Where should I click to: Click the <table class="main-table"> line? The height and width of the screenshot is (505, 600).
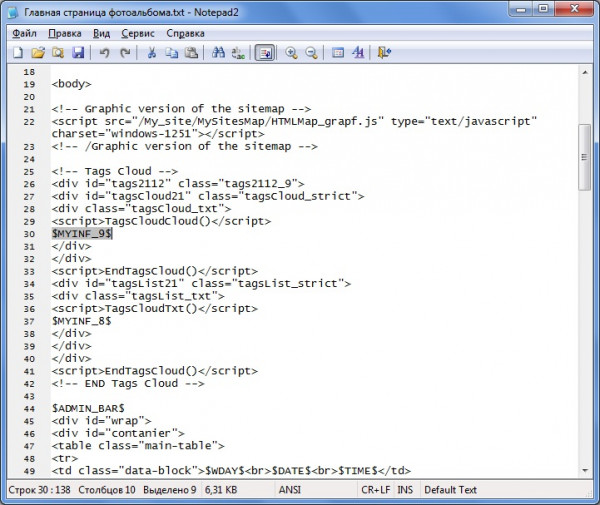[138, 446]
